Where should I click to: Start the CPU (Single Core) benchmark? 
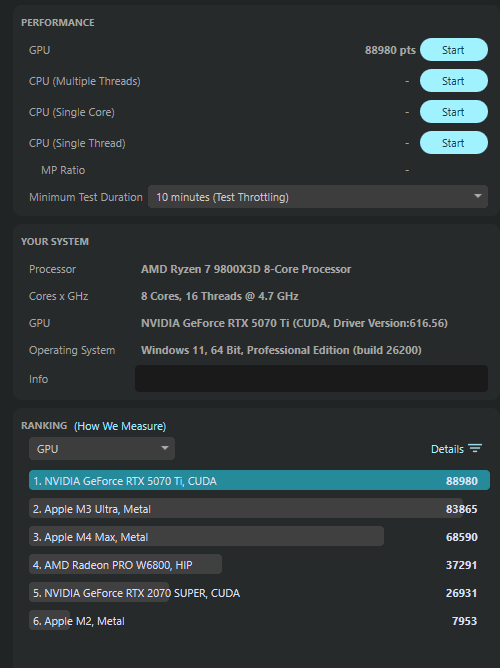(x=454, y=112)
